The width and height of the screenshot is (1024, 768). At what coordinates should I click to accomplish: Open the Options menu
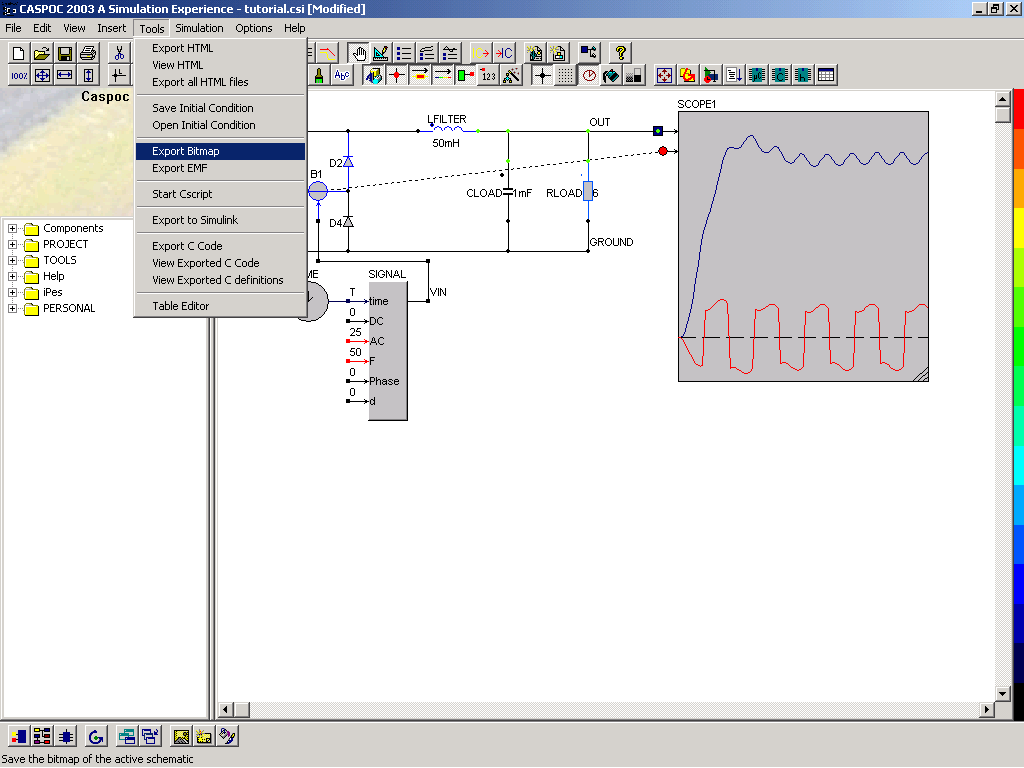click(x=253, y=28)
